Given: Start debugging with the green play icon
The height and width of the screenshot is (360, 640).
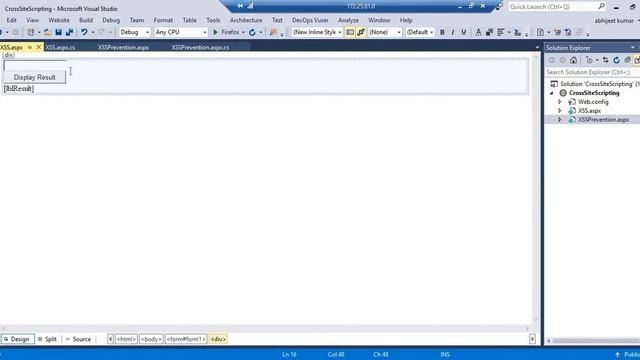Looking at the screenshot, I should click(x=216, y=32).
